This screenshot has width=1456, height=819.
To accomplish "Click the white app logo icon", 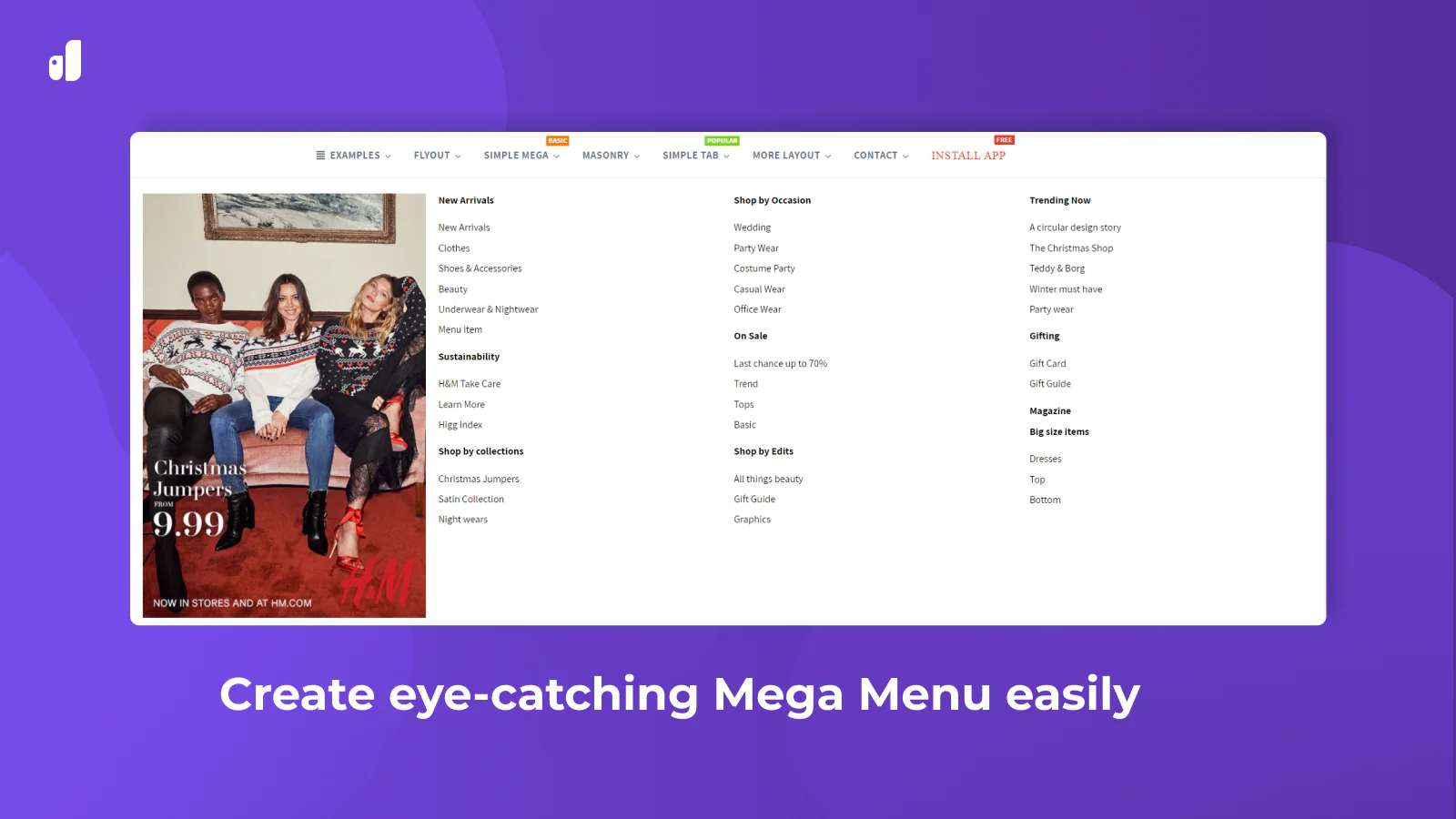I will 65,61.
